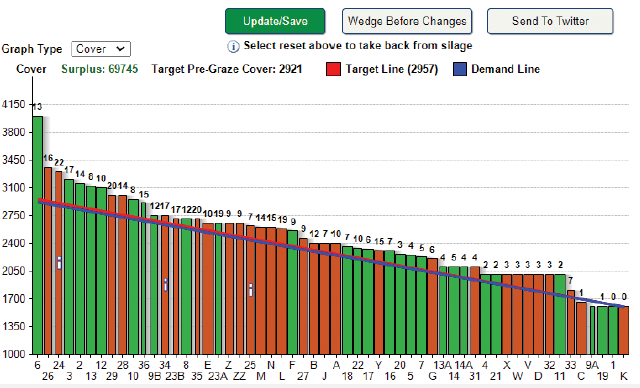The height and width of the screenshot is (388, 640).
Task: Click the x-axis label 36
Action: point(144,365)
